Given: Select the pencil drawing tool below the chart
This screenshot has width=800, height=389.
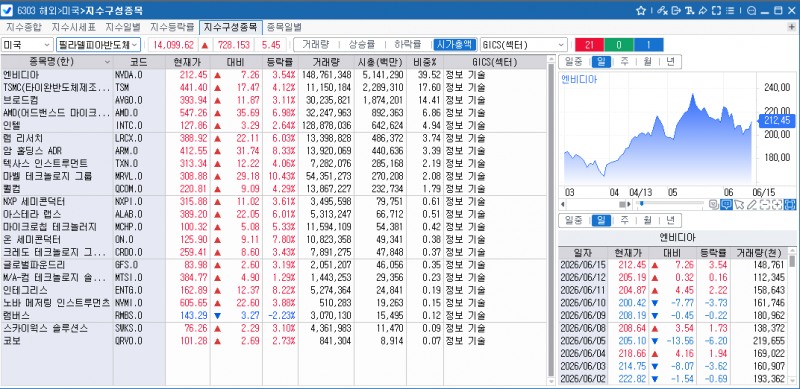Looking at the screenshot, I should pyautogui.click(x=752, y=205).
